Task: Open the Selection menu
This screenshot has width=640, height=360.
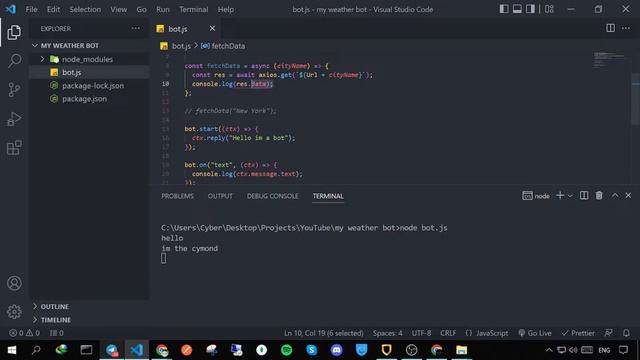Action: tap(85, 9)
